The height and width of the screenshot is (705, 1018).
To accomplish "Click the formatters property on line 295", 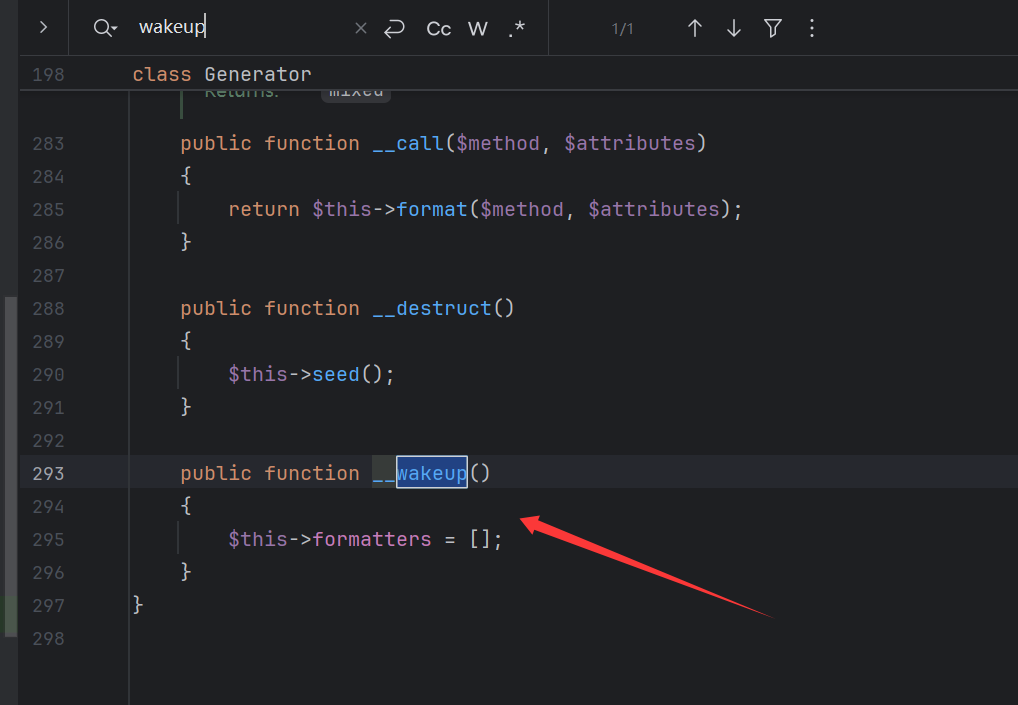I will 372,539.
